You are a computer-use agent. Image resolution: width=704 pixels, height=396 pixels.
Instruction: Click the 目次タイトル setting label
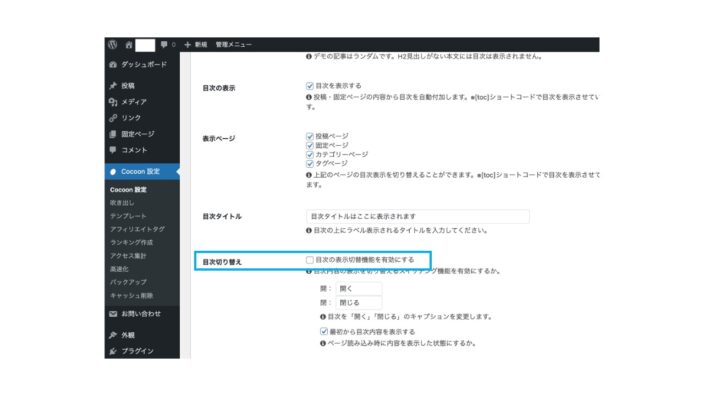222,216
